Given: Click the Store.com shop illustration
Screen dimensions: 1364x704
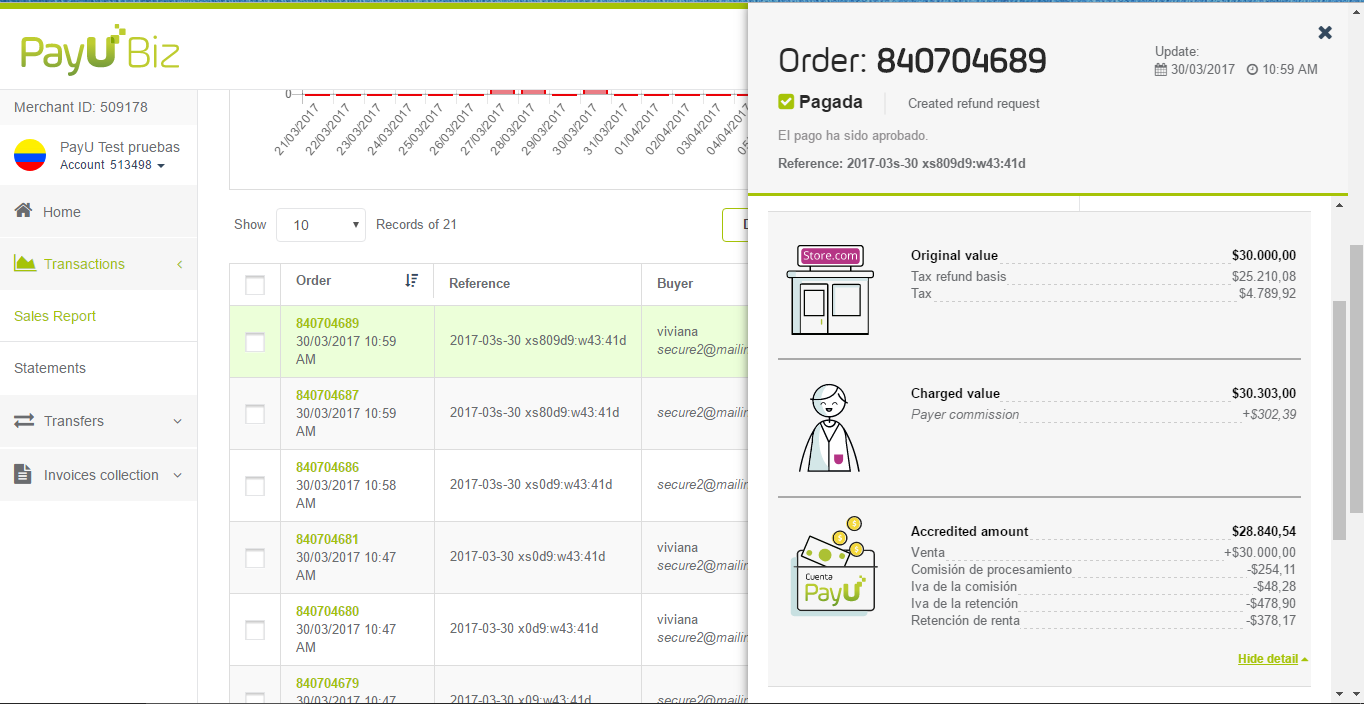Looking at the screenshot, I should [829, 289].
